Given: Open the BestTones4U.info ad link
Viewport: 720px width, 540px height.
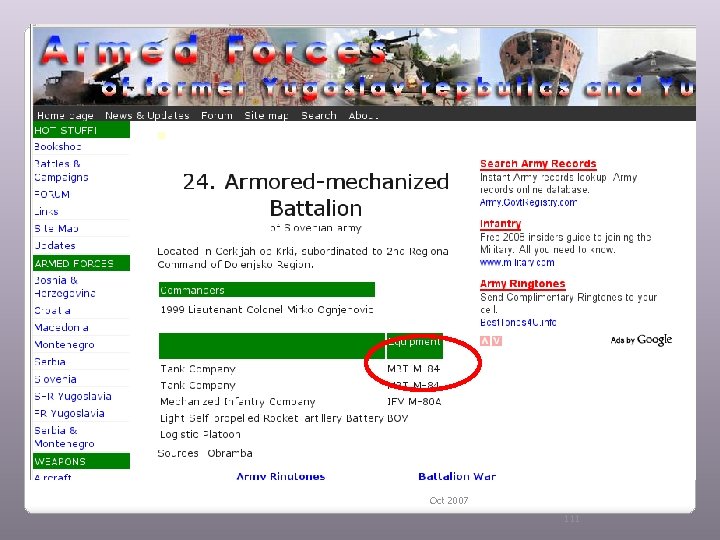Looking at the screenshot, I should [518, 322].
